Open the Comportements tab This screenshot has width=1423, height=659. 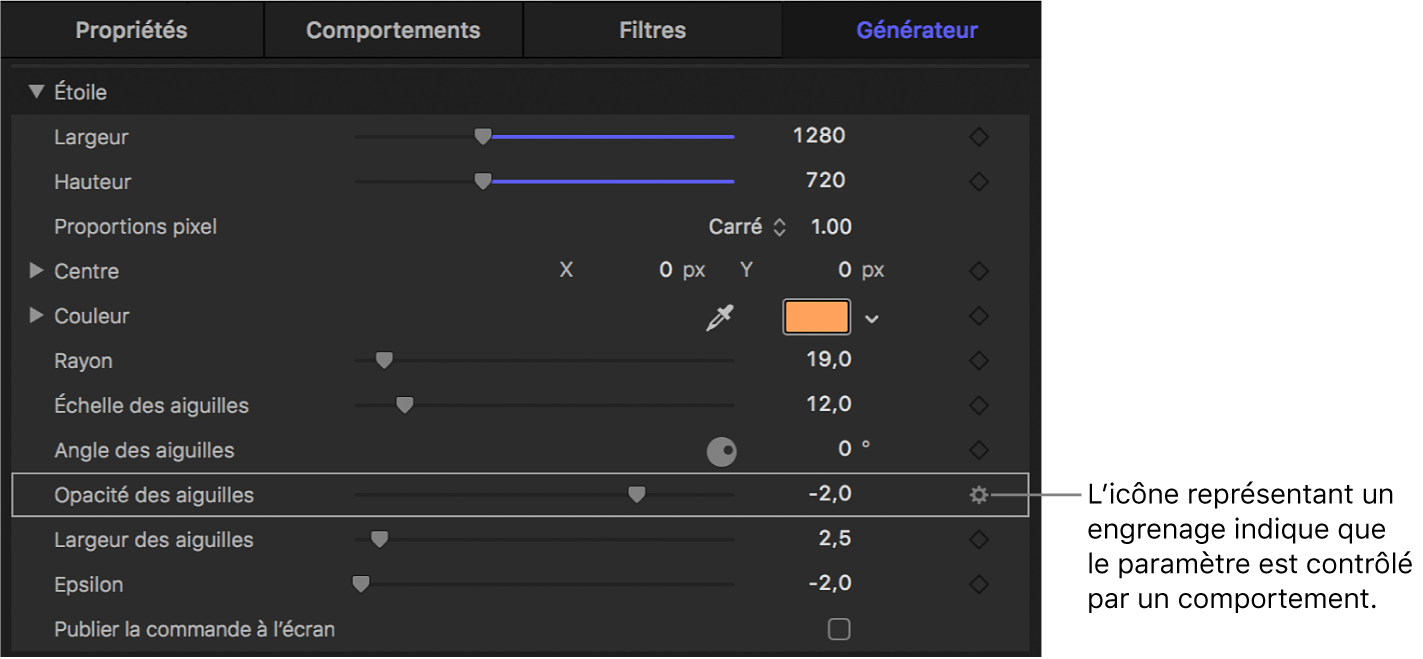tap(393, 30)
